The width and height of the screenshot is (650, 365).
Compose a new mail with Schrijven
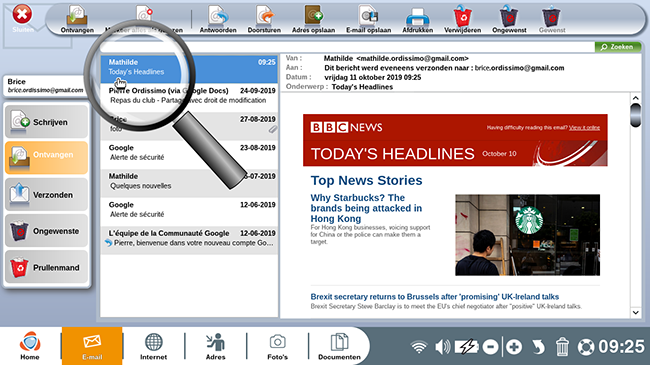tap(46, 122)
